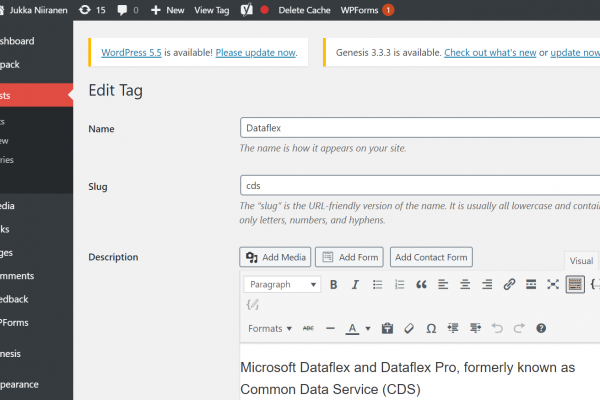The image size is (600, 400).
Task: Open the WordPress 5.5 link
Action: [131, 52]
